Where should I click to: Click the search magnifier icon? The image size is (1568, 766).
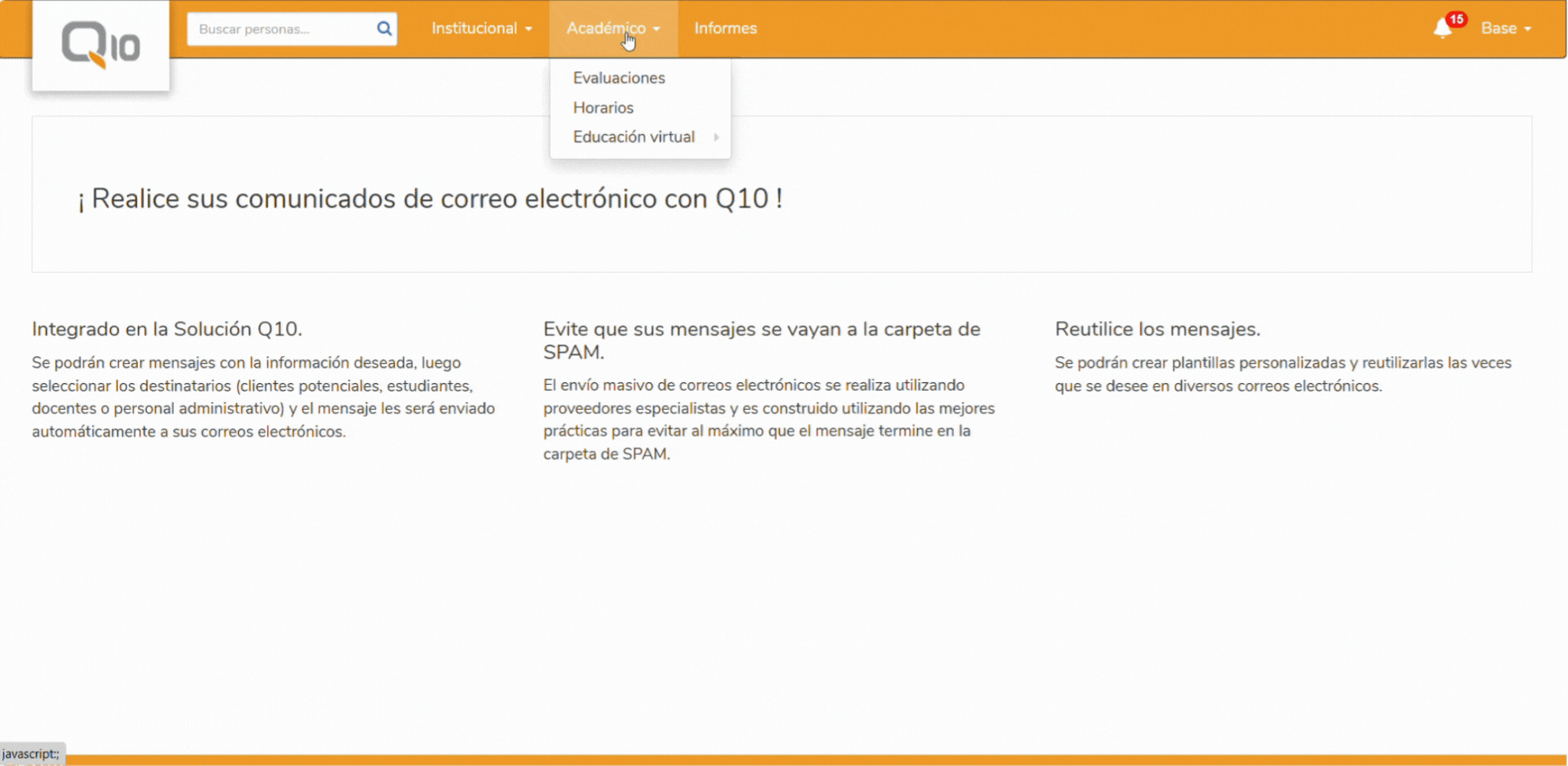383,28
